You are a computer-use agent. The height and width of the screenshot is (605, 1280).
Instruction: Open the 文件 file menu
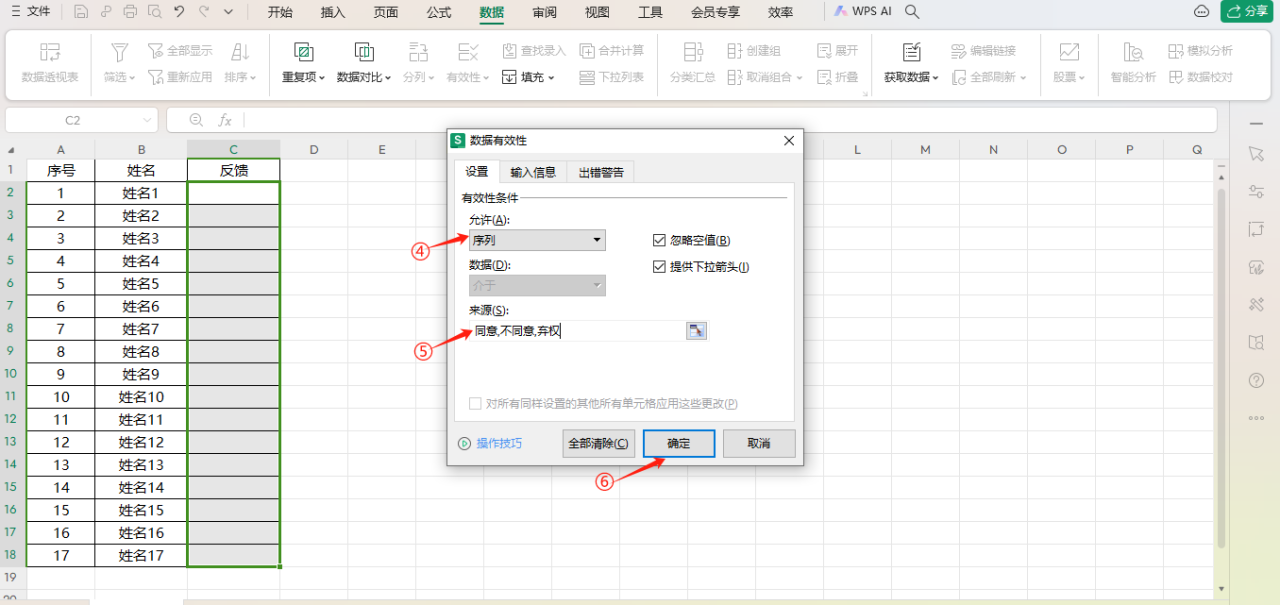pos(30,12)
